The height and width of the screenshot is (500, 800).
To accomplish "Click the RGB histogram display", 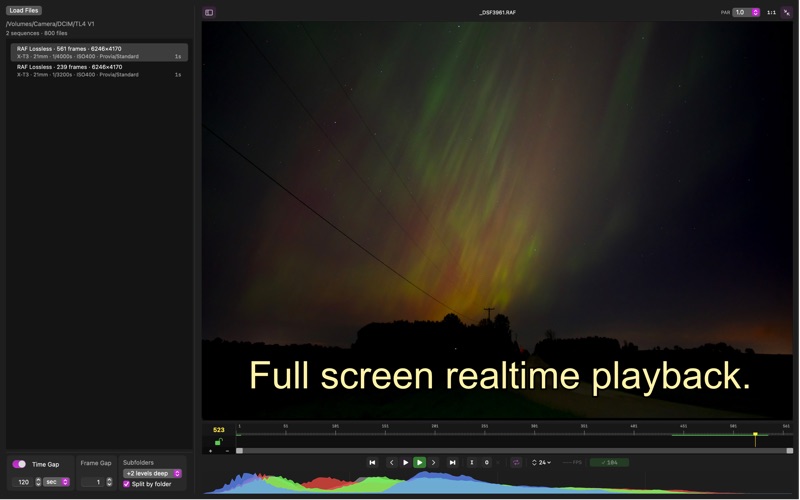I will (x=497, y=482).
